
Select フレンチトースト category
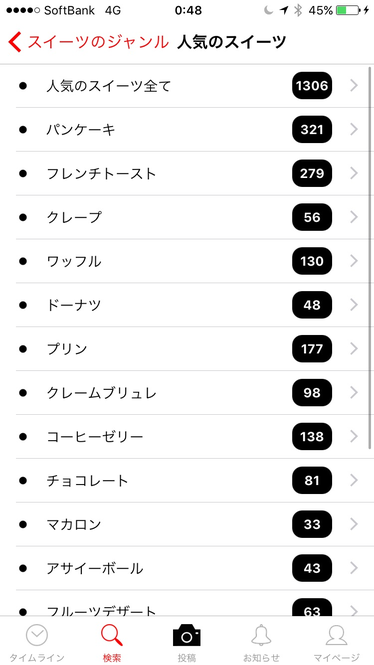click(187, 173)
